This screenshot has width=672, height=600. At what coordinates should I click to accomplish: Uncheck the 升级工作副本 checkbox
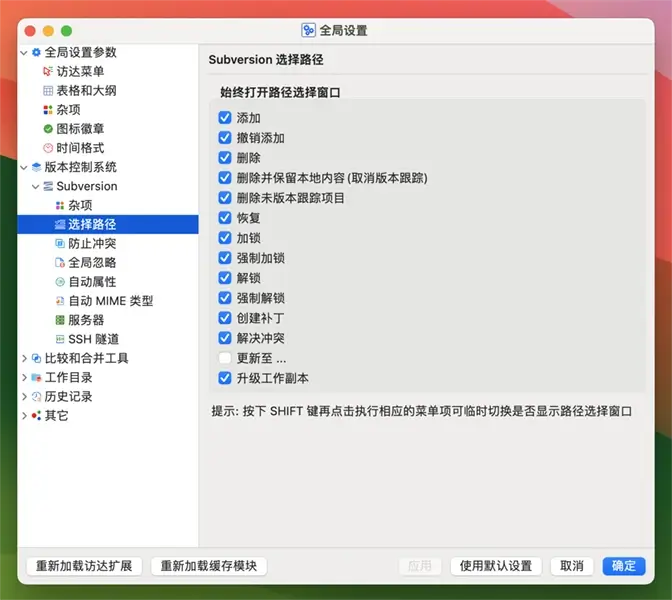(225, 378)
